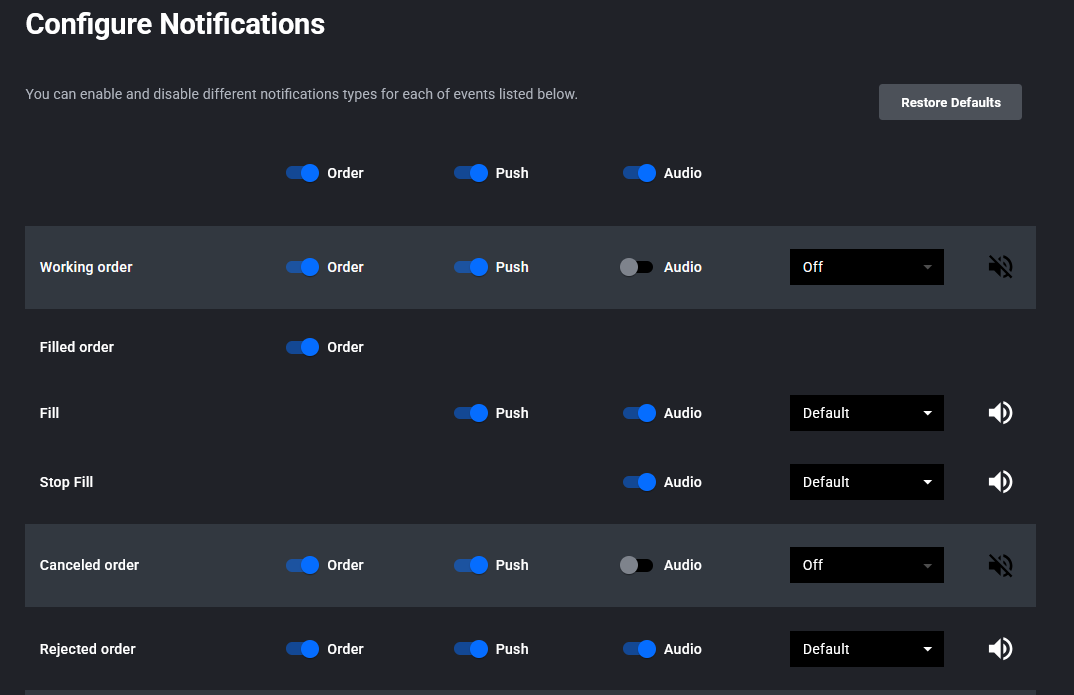This screenshot has width=1074, height=695.
Task: Turn off Push toggle for Rejected order
Action: (471, 649)
